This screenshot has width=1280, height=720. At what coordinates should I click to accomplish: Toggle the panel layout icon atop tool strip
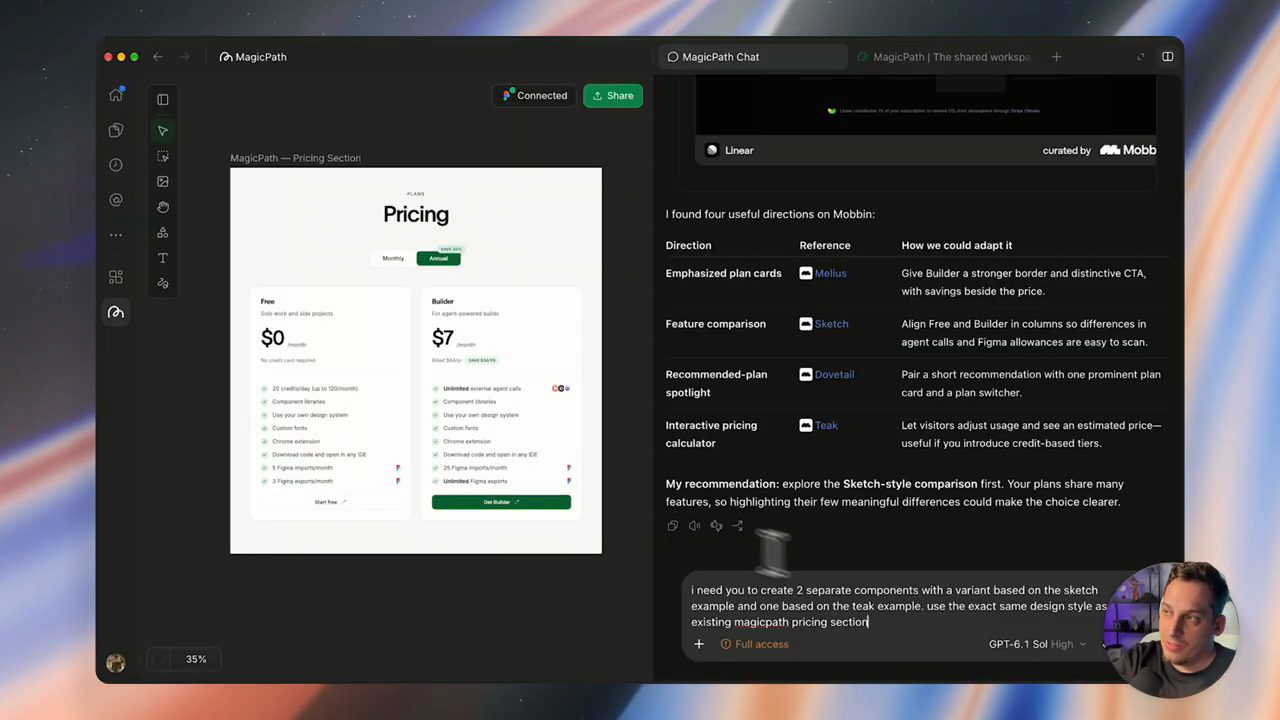[x=163, y=99]
